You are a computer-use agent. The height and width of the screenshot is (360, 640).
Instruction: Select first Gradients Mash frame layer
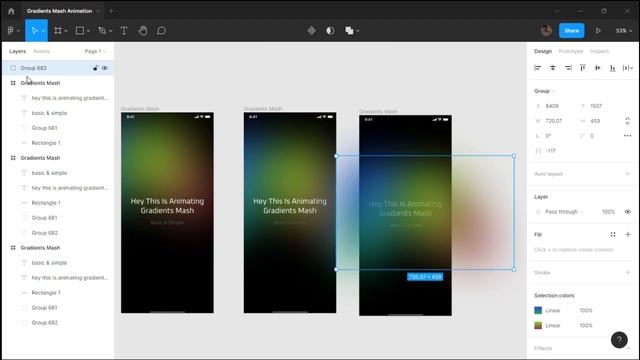pyautogui.click(x=58, y=83)
